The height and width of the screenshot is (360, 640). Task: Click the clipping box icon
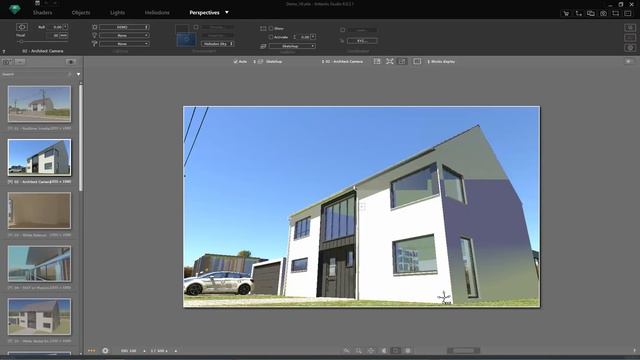point(263,29)
